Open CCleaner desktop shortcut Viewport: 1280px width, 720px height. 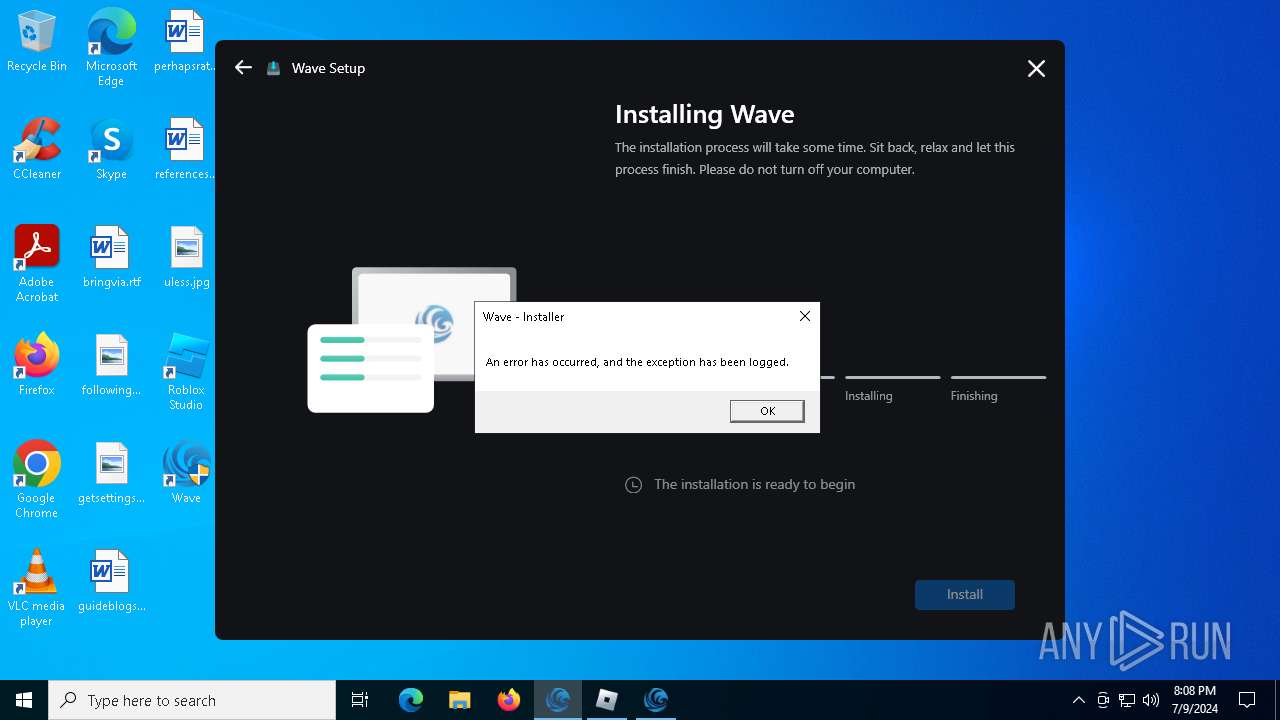(x=37, y=150)
